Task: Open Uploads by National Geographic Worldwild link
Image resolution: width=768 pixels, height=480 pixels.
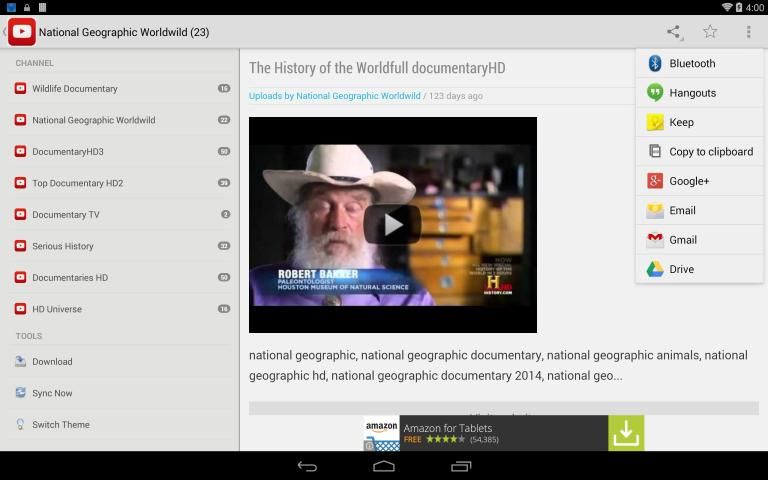Action: (334, 96)
